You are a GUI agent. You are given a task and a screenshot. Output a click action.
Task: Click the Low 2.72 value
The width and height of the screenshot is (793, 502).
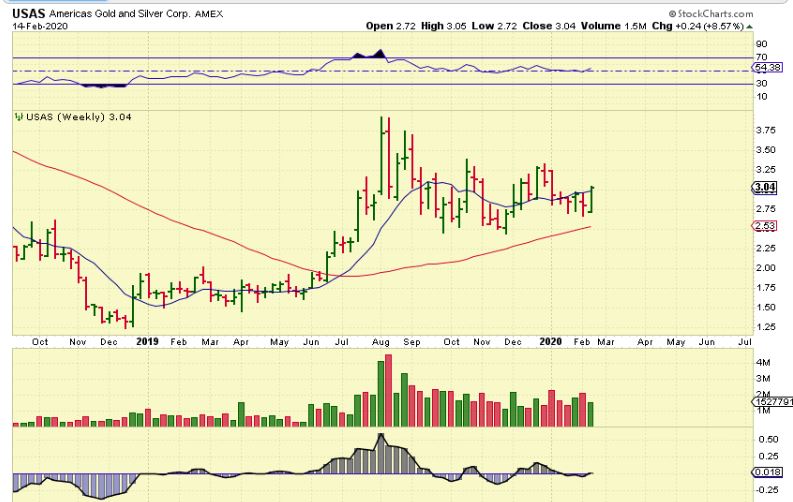[x=494, y=26]
